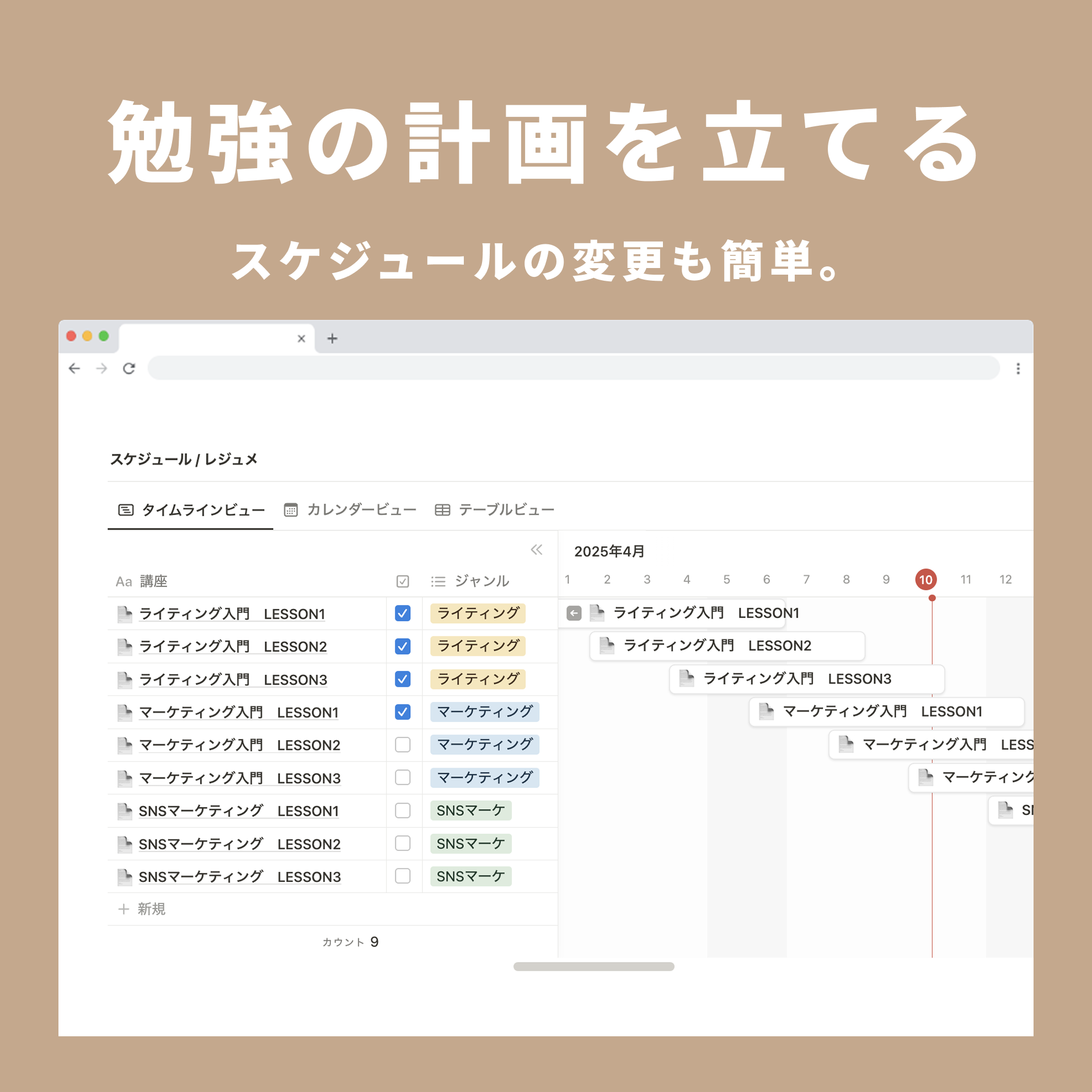Click the page icon of SNSマーケティング LESSON1 row
Viewport: 1092px width, 1092px height.
click(x=124, y=811)
